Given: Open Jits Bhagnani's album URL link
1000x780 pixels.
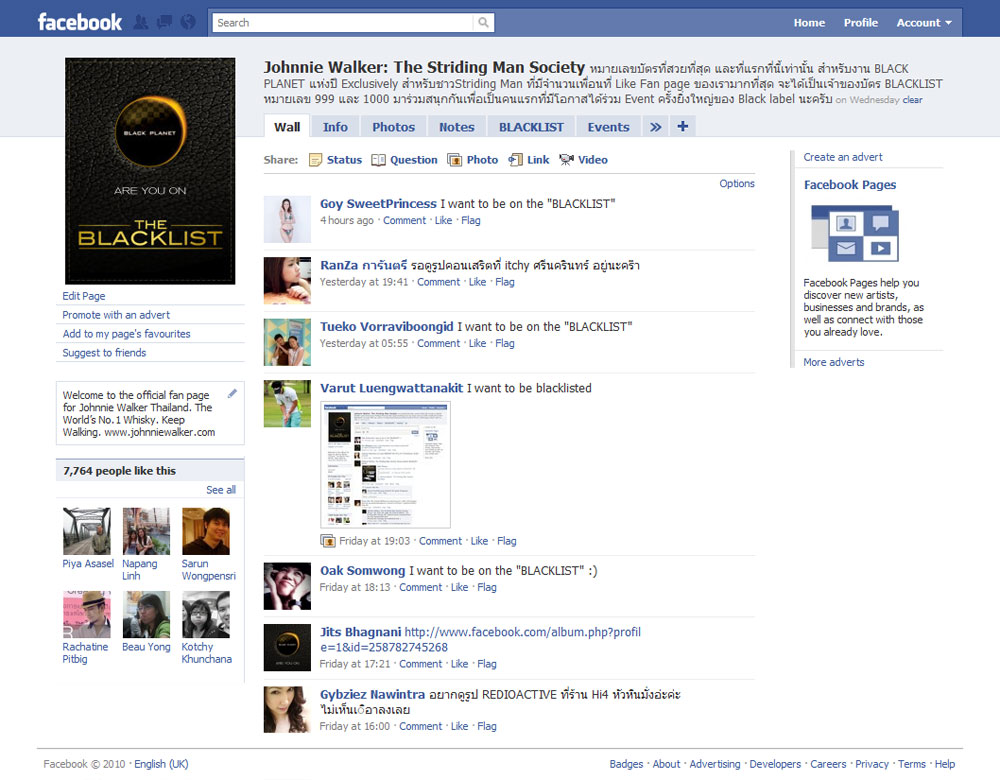Looking at the screenshot, I should pos(480,640).
